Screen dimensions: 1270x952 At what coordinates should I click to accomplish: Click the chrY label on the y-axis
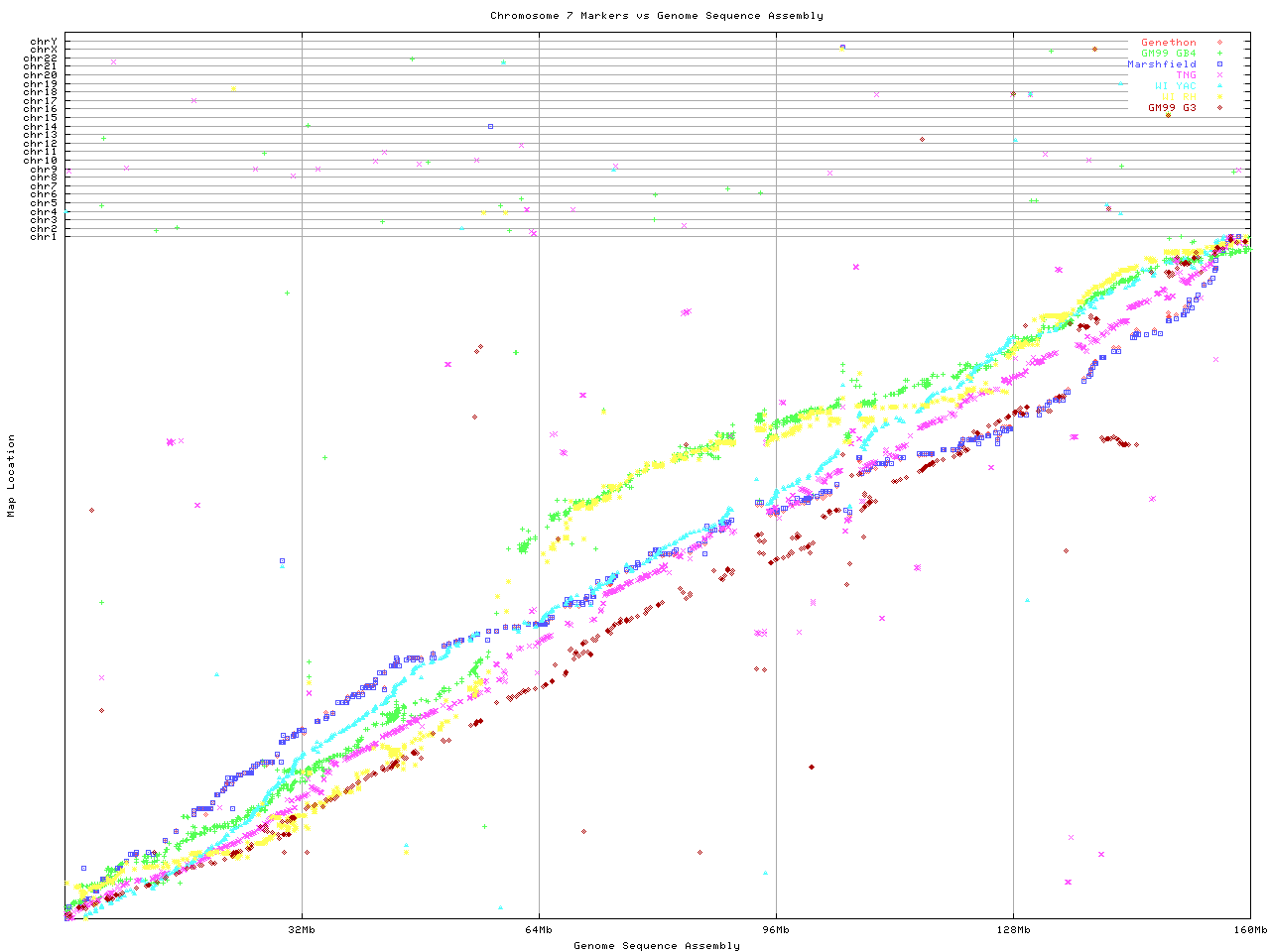(44, 42)
